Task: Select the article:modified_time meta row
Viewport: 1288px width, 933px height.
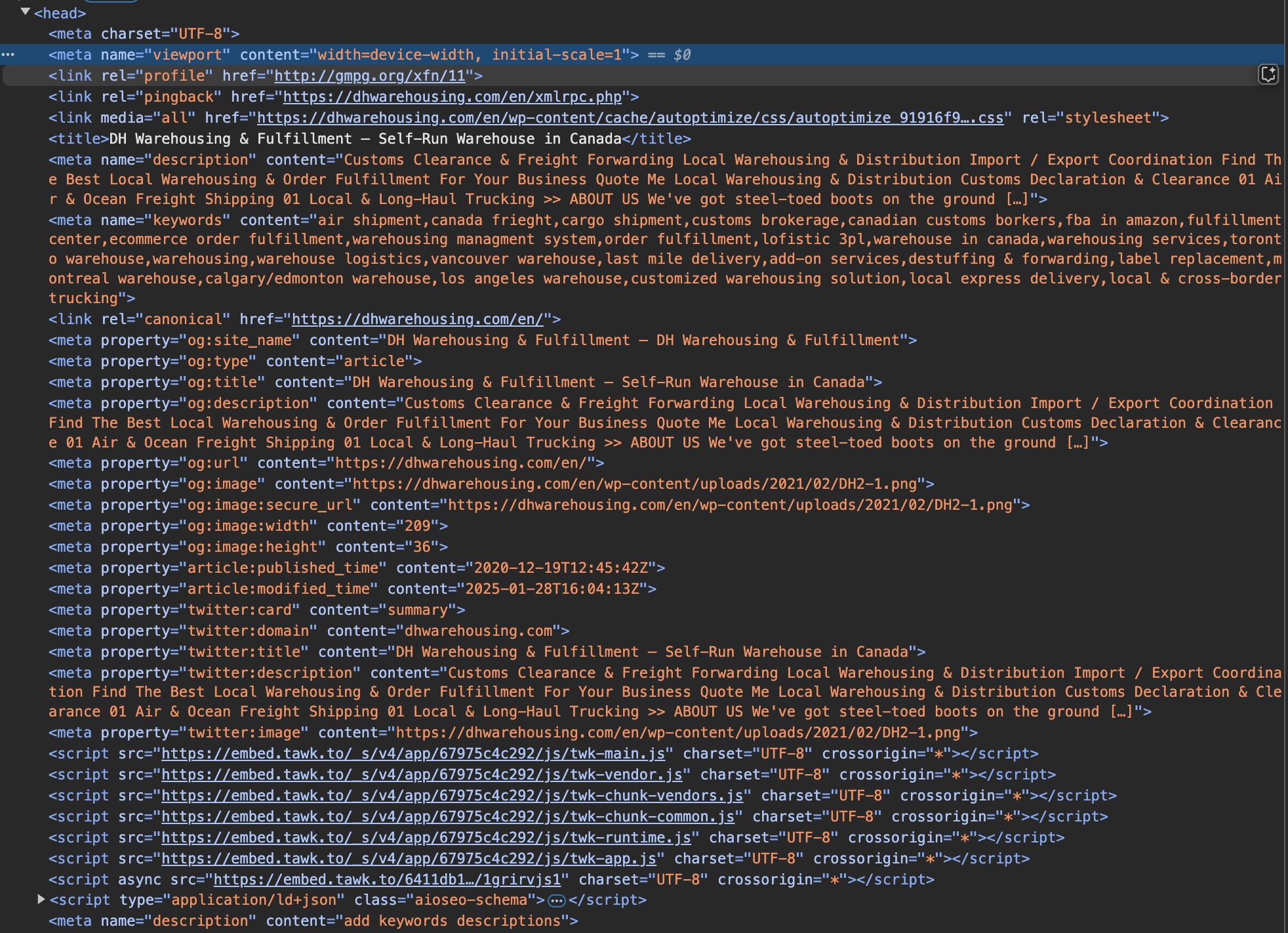Action: [x=352, y=589]
